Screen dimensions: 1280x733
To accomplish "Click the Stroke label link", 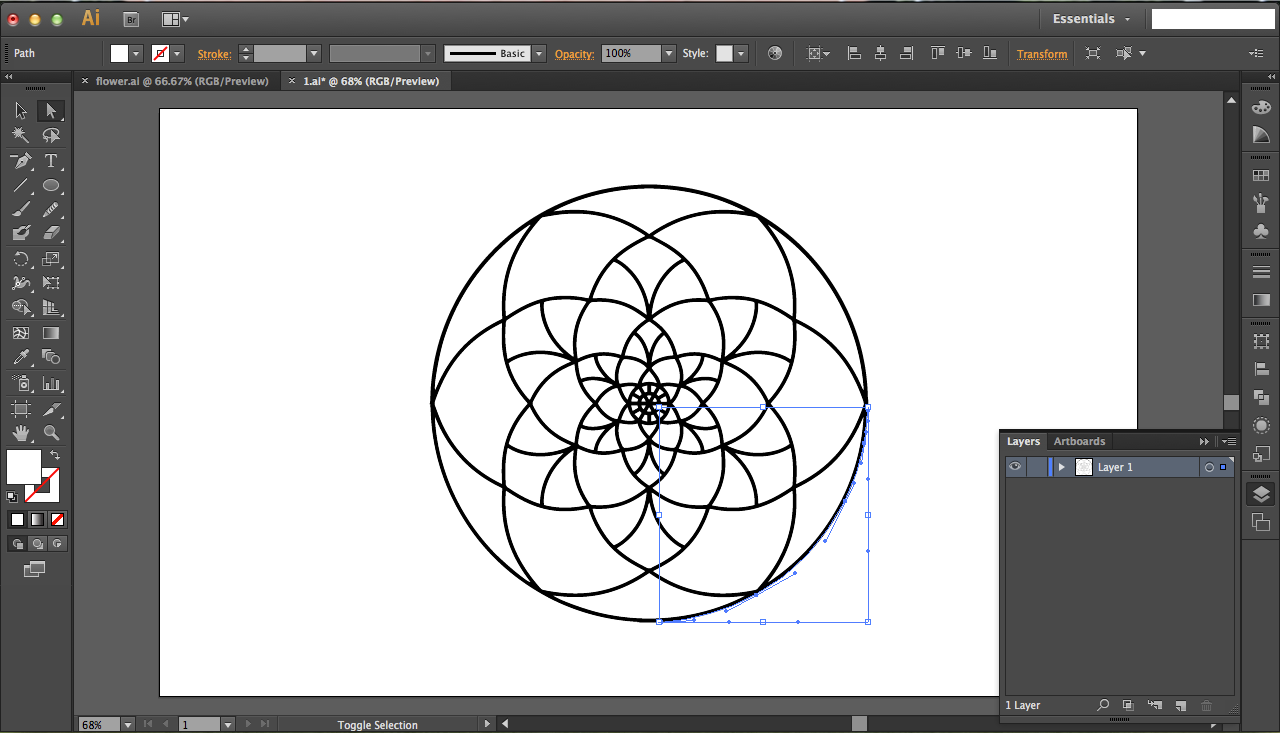I will [214, 54].
